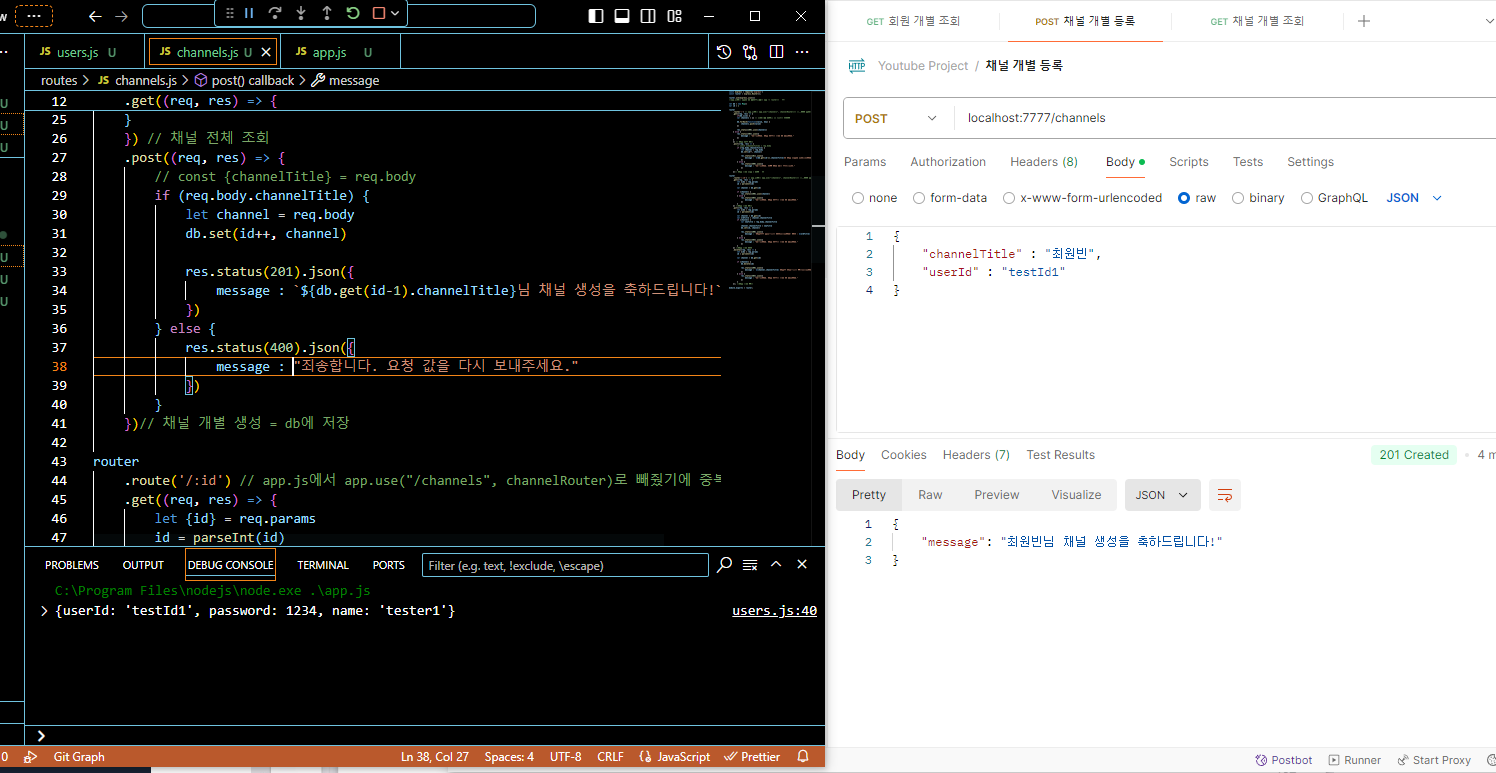Open the TERMINAL panel tab

pyautogui.click(x=323, y=565)
